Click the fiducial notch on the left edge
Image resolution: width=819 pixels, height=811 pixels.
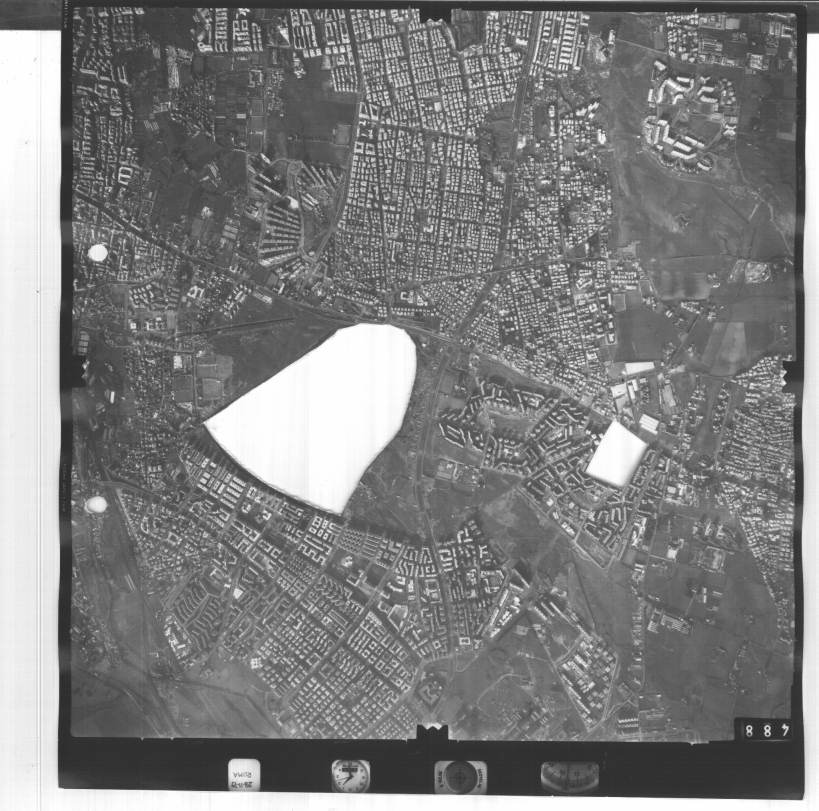(74, 372)
